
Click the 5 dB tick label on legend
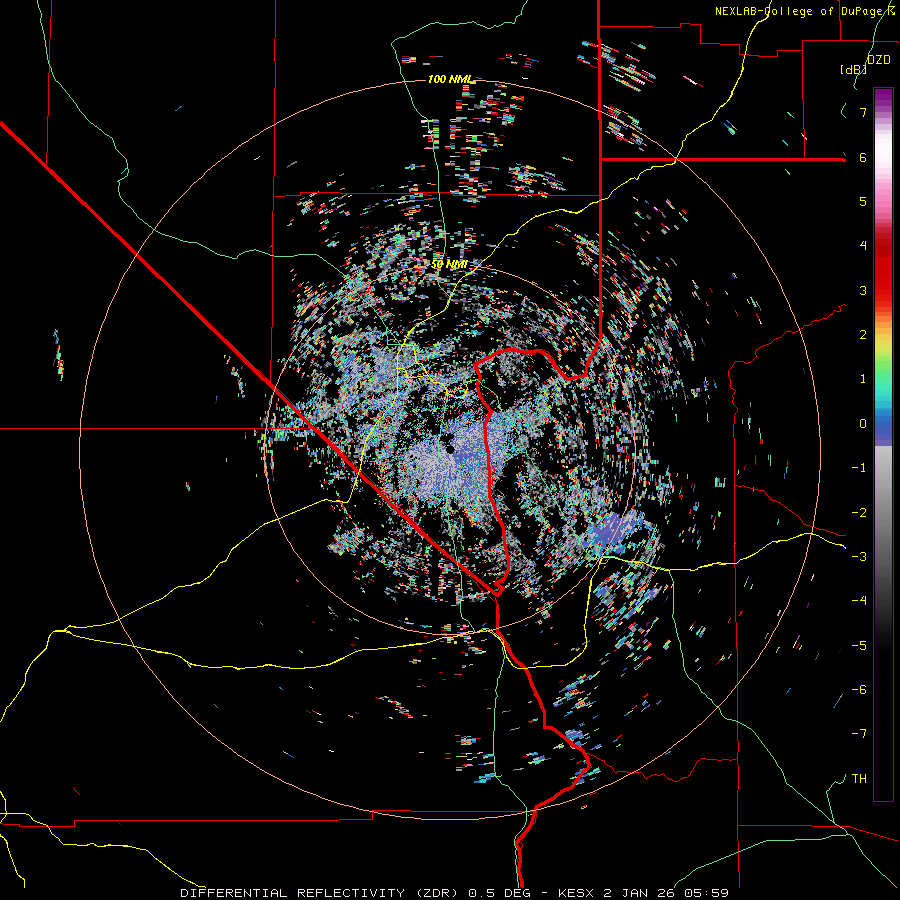tap(863, 201)
